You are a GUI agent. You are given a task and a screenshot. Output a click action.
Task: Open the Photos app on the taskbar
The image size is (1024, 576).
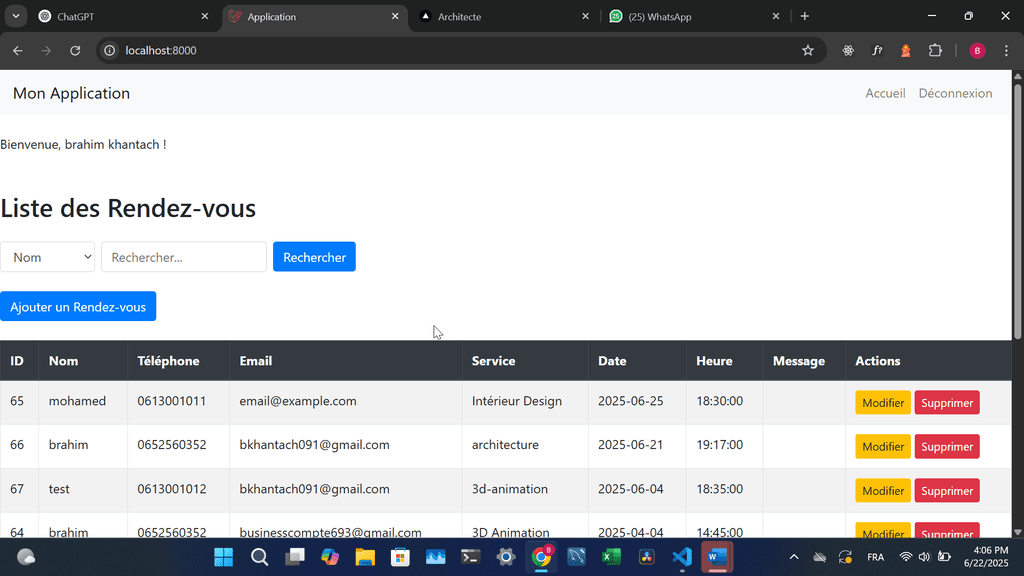tap(436, 557)
